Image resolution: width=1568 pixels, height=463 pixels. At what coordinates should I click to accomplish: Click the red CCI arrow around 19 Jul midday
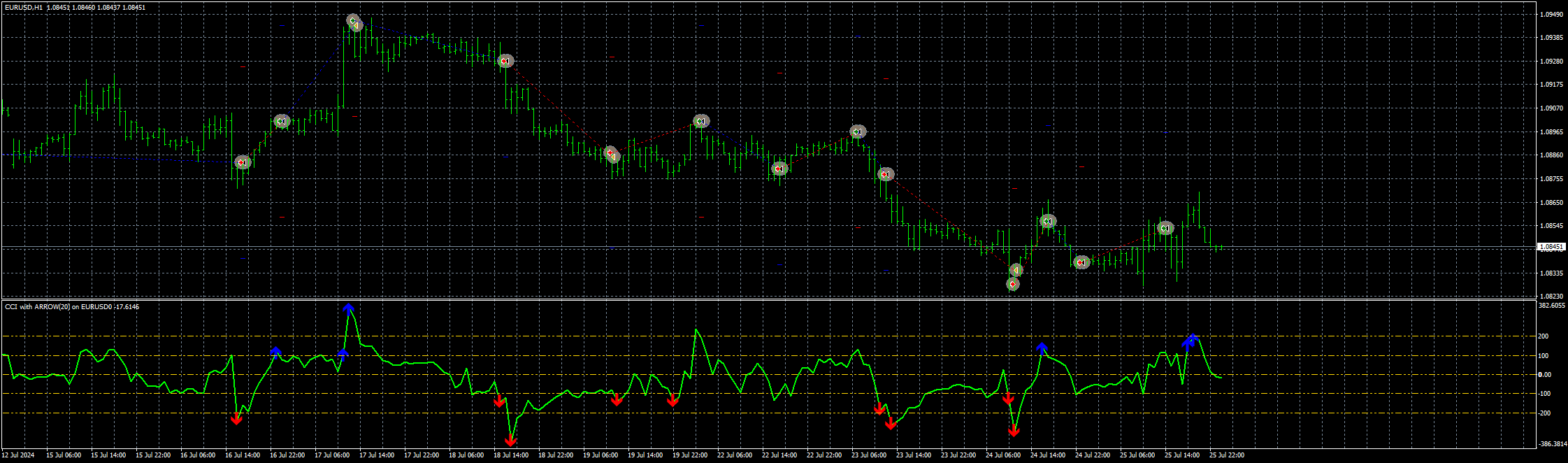click(x=617, y=400)
